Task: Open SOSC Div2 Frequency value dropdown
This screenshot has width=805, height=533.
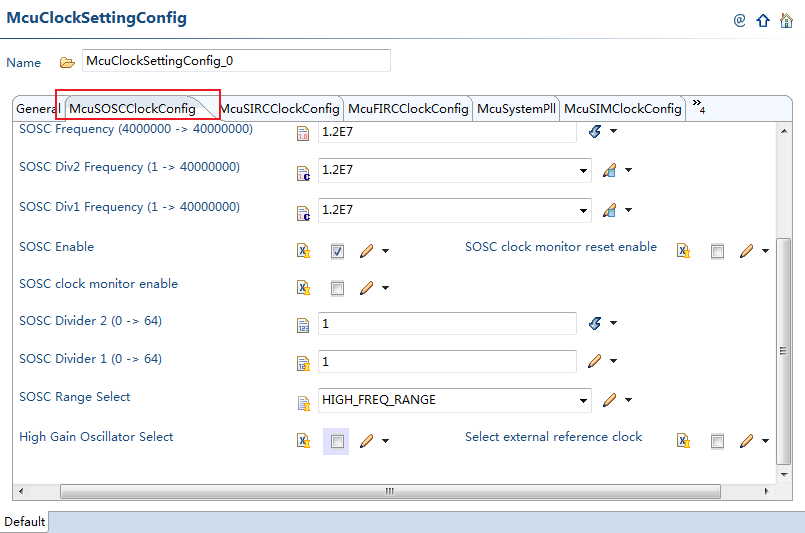Action: (x=583, y=170)
